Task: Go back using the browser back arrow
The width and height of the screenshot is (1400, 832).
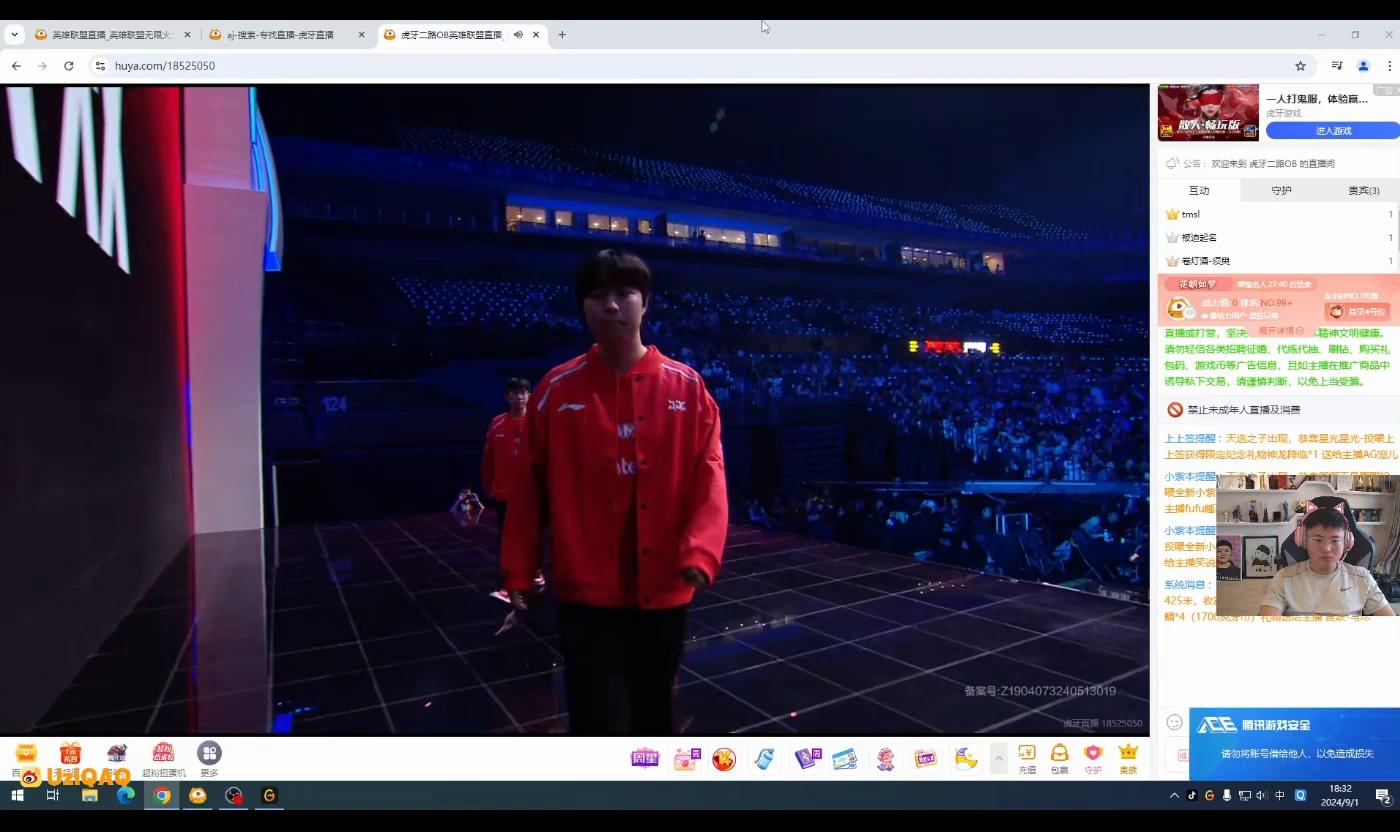Action: point(16,66)
